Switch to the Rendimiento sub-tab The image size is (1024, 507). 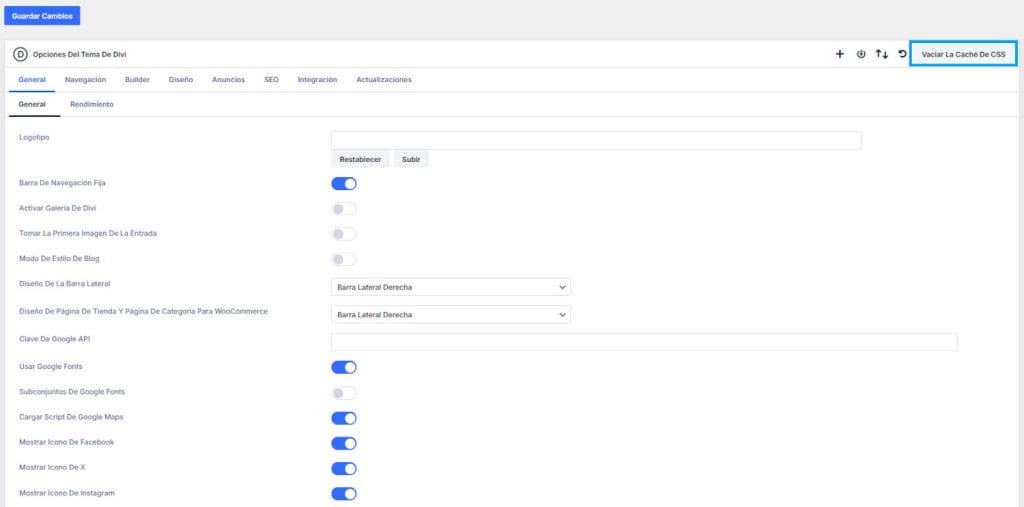92,105
